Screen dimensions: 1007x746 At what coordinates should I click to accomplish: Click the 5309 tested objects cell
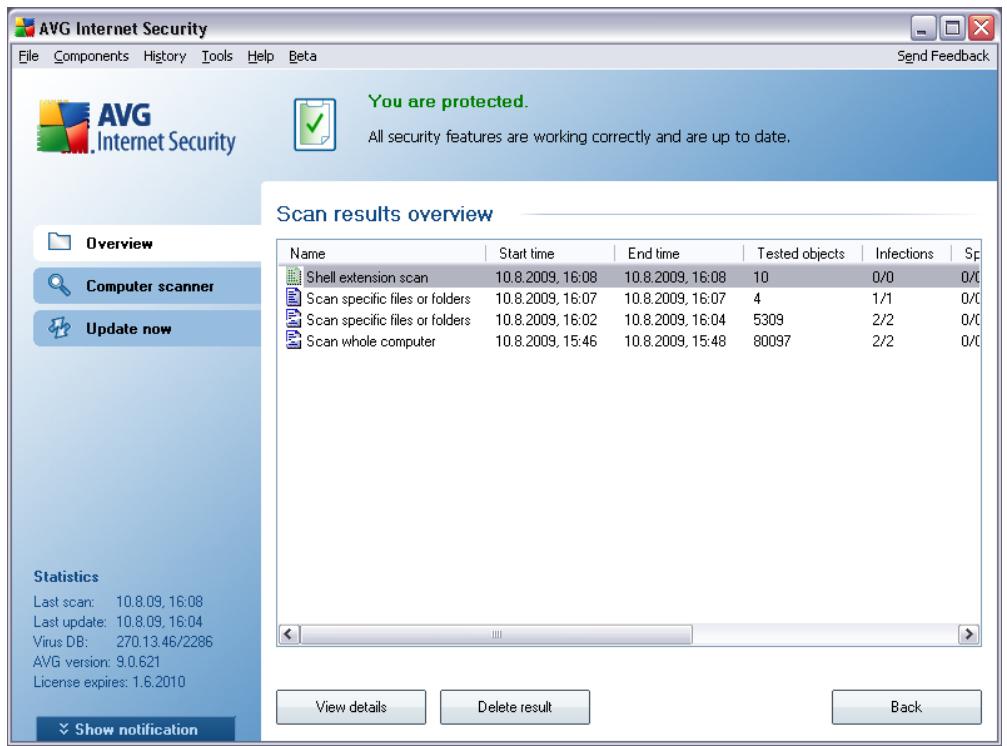(x=768, y=320)
